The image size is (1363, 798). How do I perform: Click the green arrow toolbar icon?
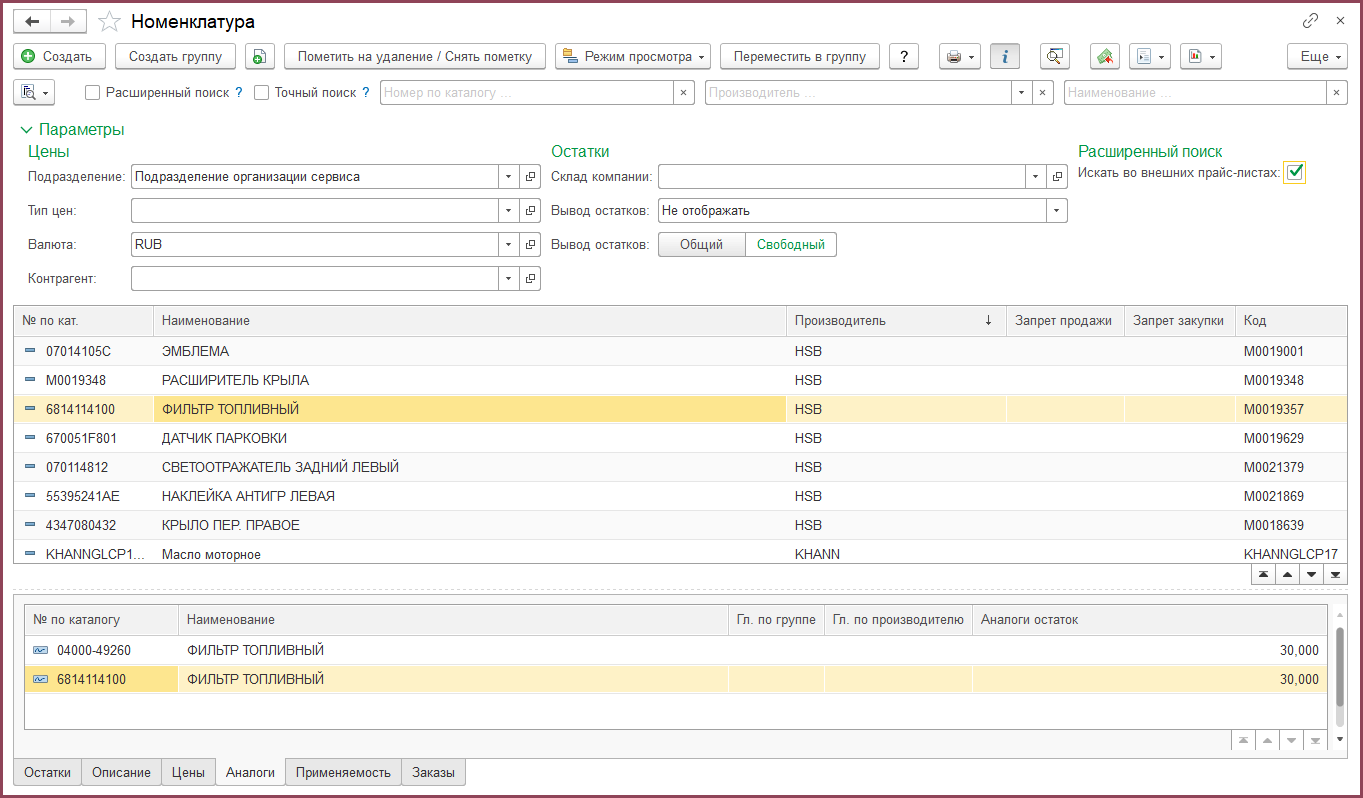(1105, 57)
